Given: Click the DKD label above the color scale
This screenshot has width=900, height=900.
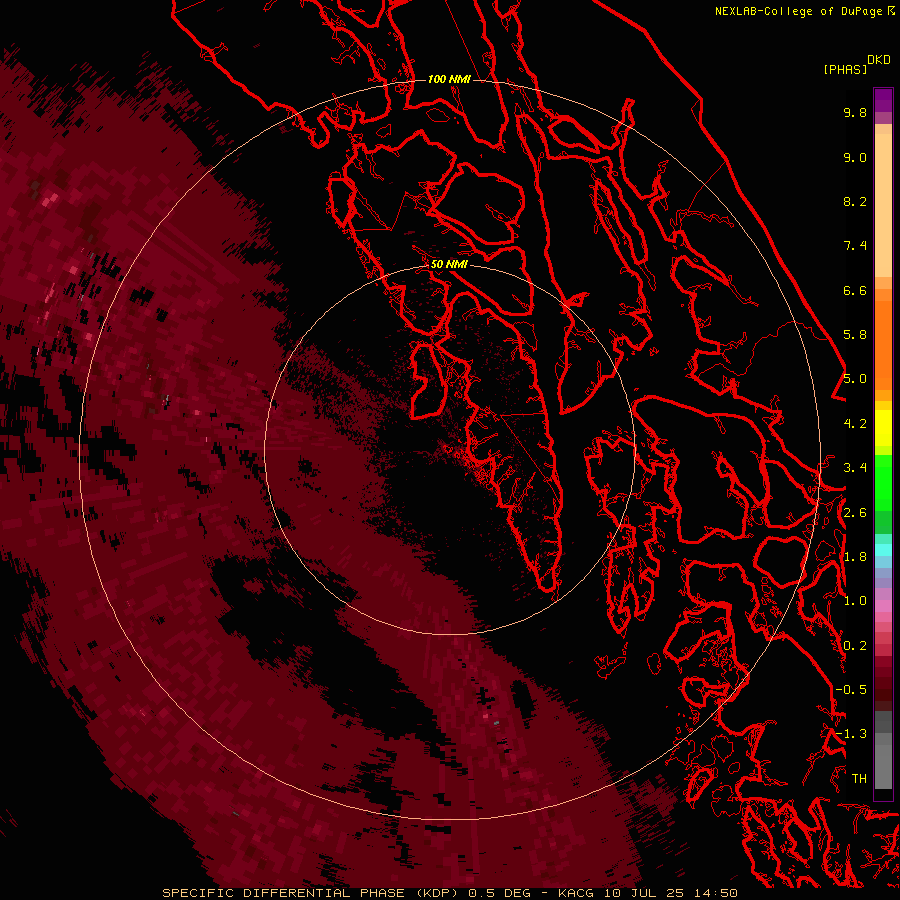Looking at the screenshot, I should tap(878, 59).
